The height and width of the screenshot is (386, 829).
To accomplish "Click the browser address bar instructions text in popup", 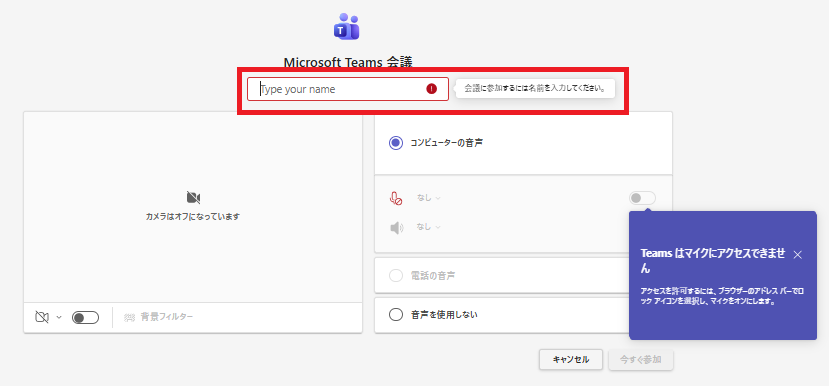I will tap(721, 297).
